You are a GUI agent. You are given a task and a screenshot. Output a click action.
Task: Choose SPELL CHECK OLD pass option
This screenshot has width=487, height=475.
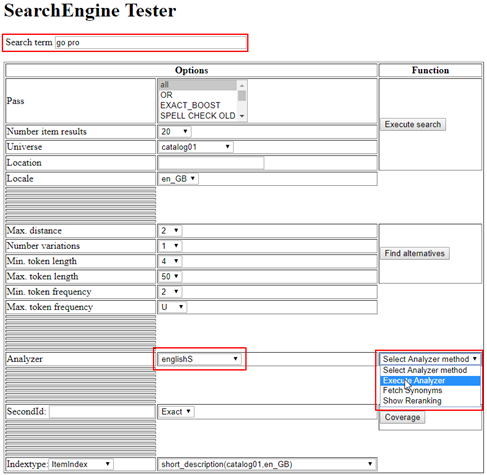[198, 116]
